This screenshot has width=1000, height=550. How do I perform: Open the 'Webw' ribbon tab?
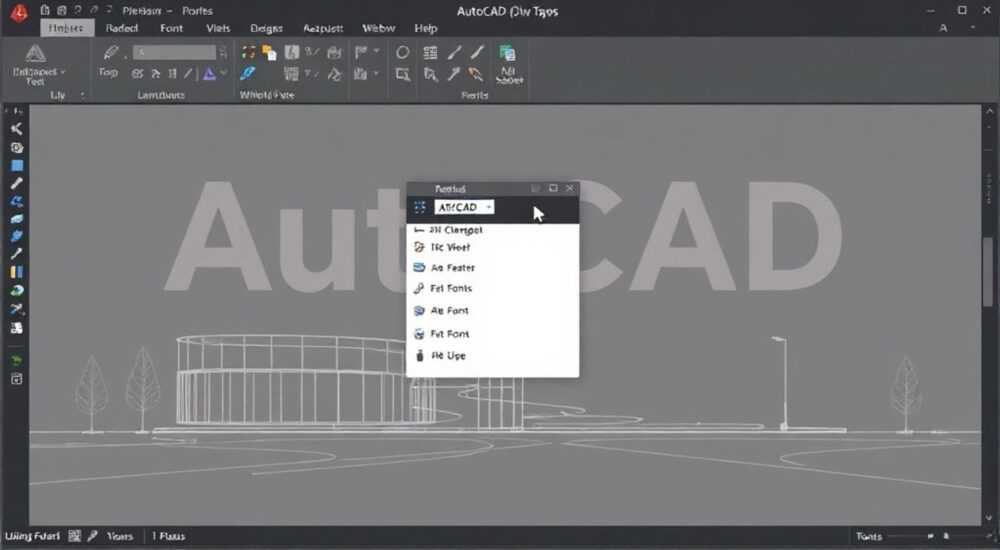coord(379,28)
